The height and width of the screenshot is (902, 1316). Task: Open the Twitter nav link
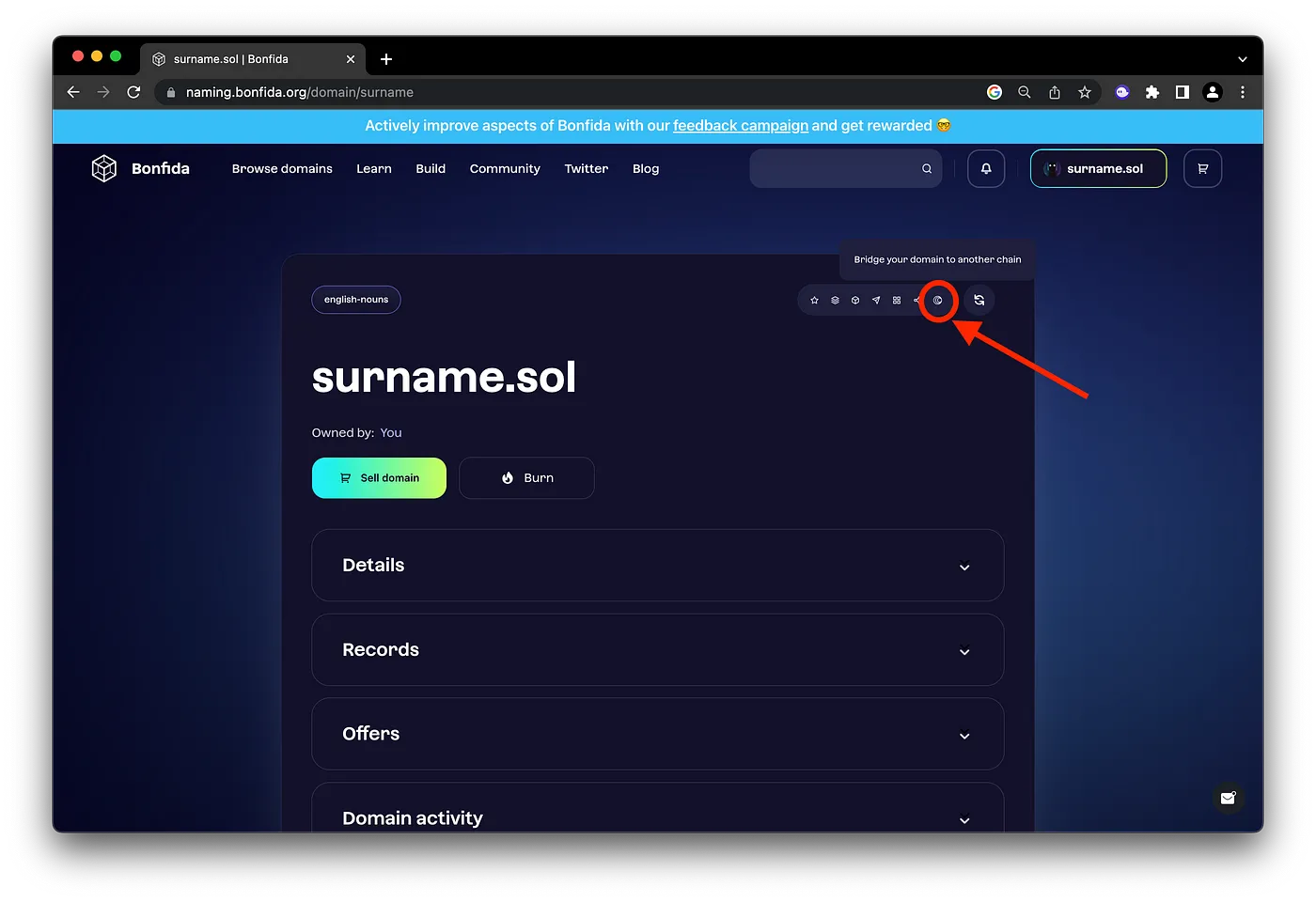[587, 169]
